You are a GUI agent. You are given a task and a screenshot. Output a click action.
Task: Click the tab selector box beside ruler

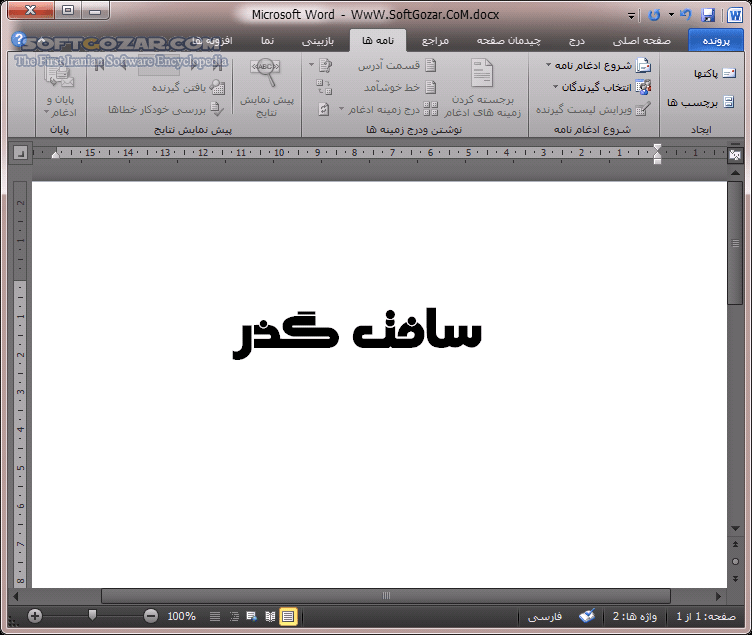coord(20,153)
